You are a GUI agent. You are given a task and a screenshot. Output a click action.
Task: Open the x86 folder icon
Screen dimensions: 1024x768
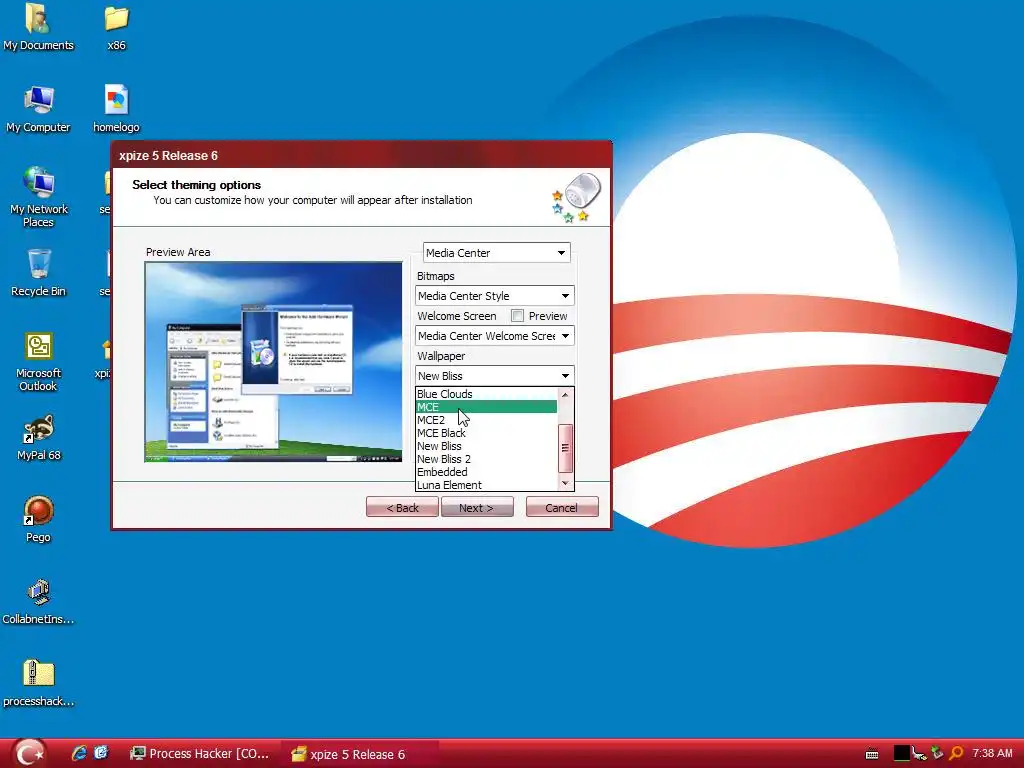(116, 27)
